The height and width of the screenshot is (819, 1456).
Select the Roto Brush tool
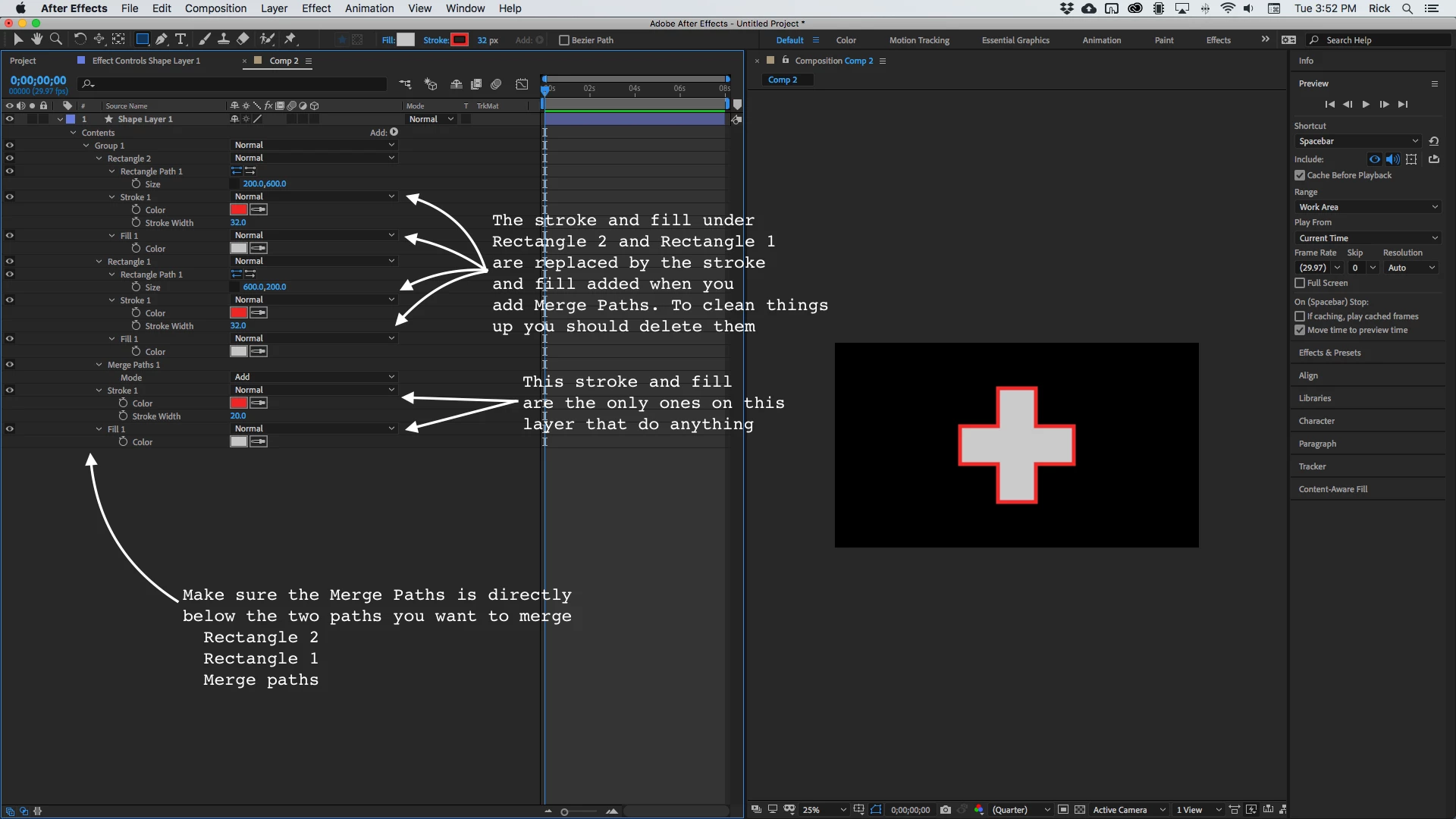(267, 39)
